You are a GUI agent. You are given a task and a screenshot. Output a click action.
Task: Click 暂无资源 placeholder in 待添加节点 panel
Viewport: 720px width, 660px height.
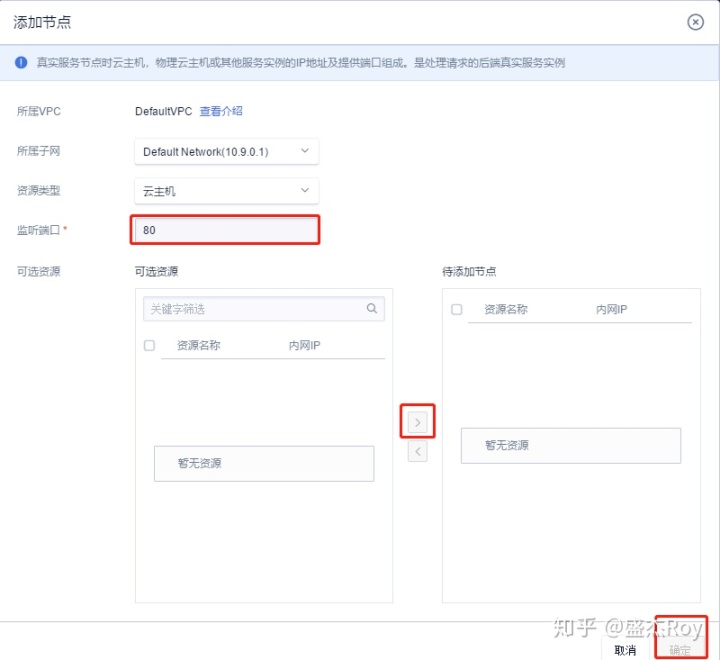click(571, 446)
